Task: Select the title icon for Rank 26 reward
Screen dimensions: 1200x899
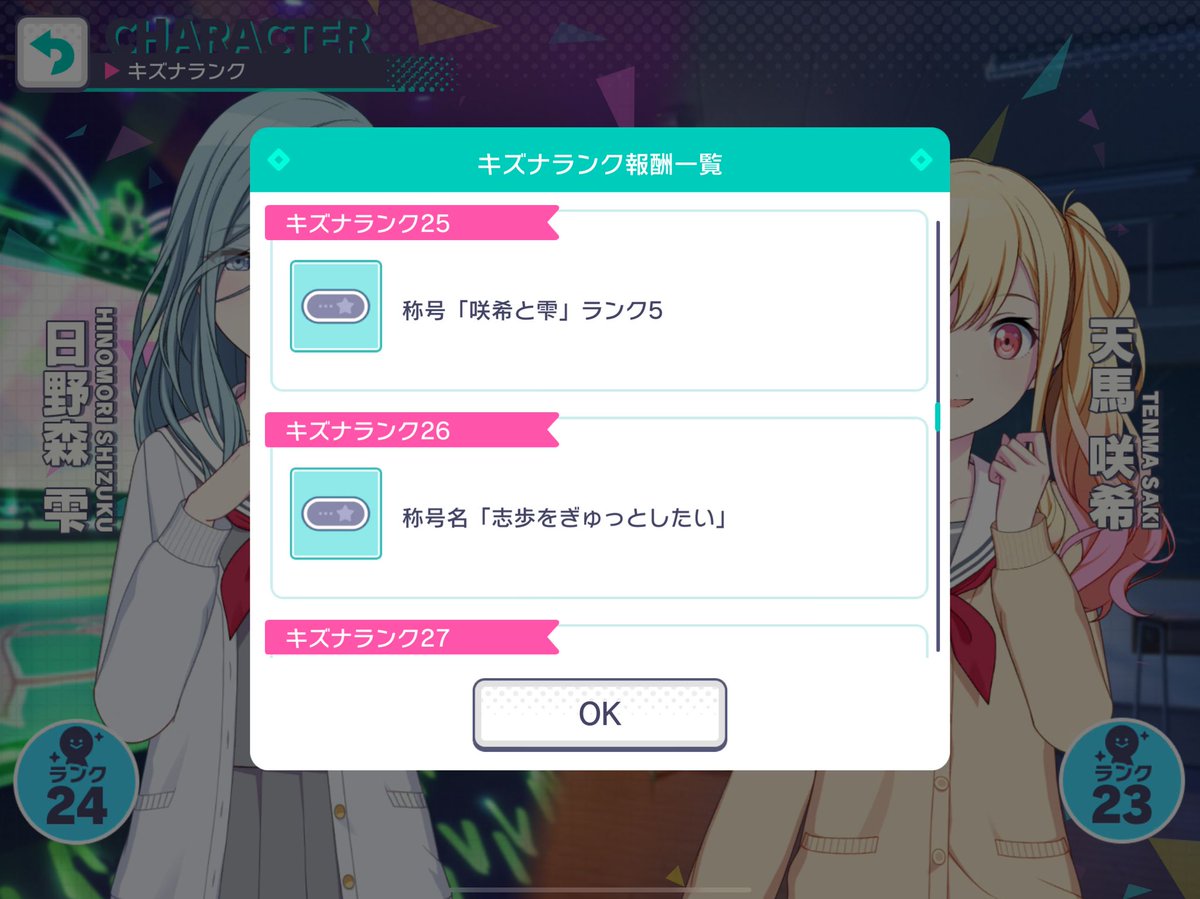Action: tap(336, 513)
